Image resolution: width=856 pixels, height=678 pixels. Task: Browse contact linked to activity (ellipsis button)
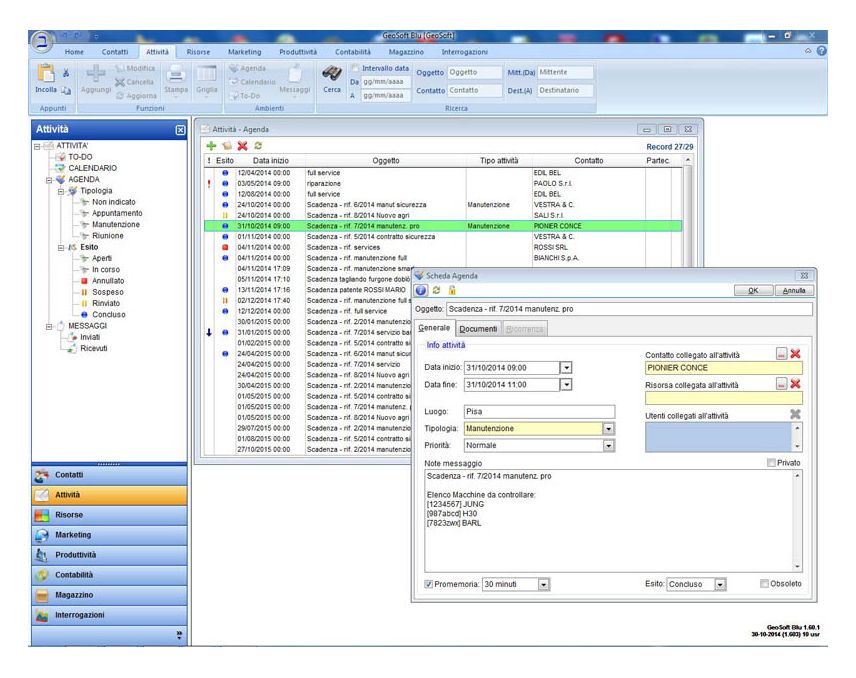pyautogui.click(x=781, y=354)
